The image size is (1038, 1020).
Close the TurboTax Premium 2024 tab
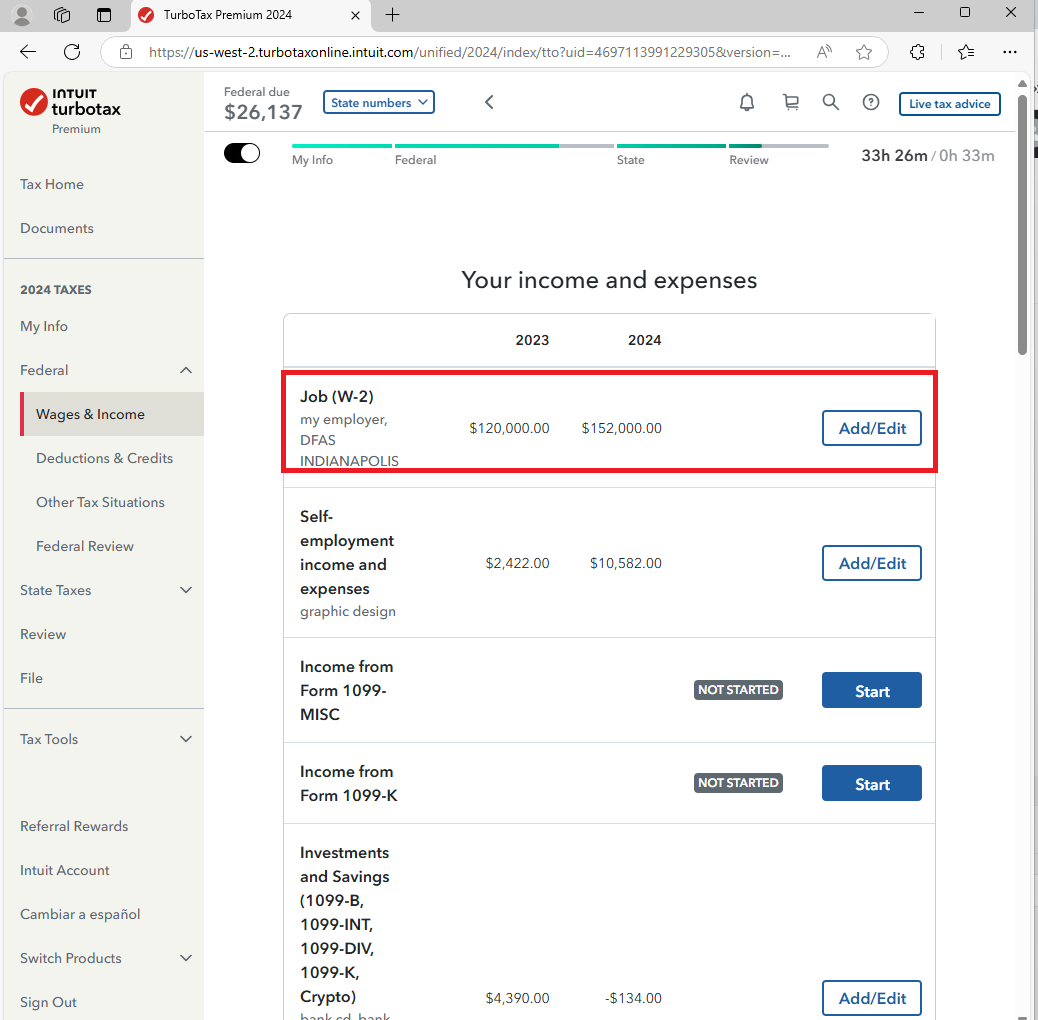tap(355, 15)
